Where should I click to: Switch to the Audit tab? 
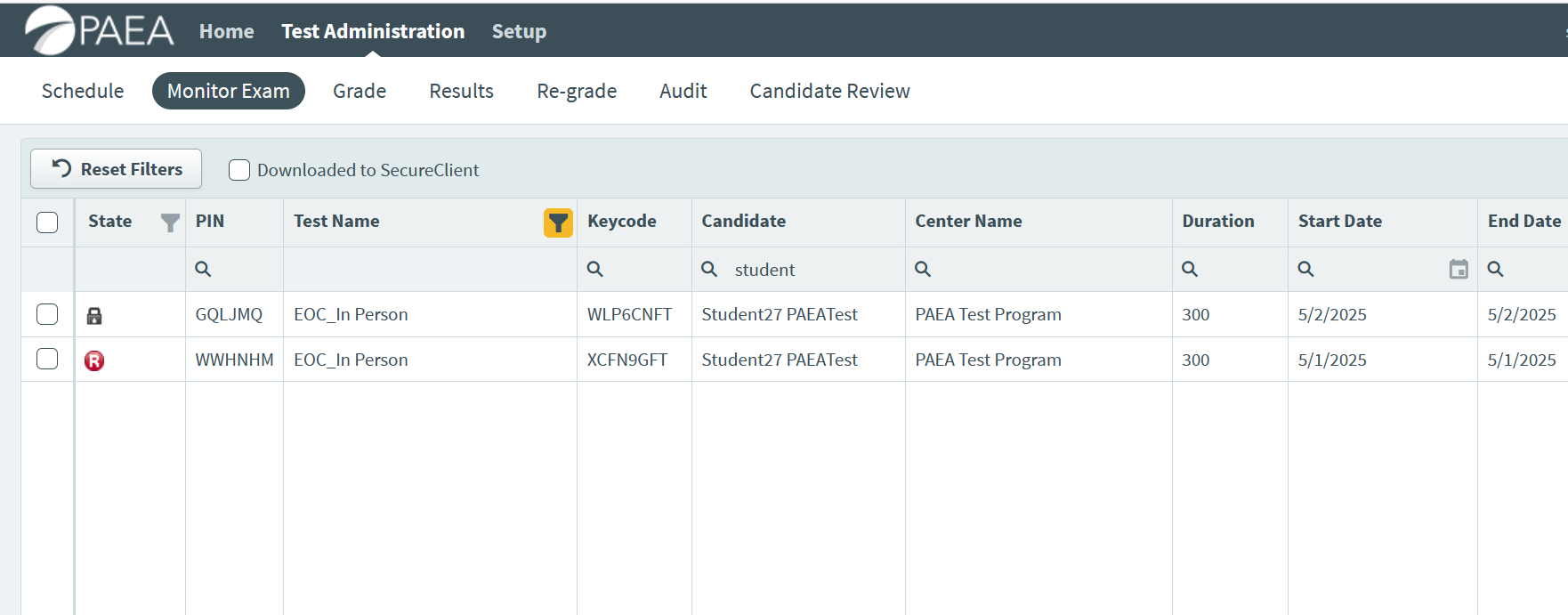pos(683,91)
